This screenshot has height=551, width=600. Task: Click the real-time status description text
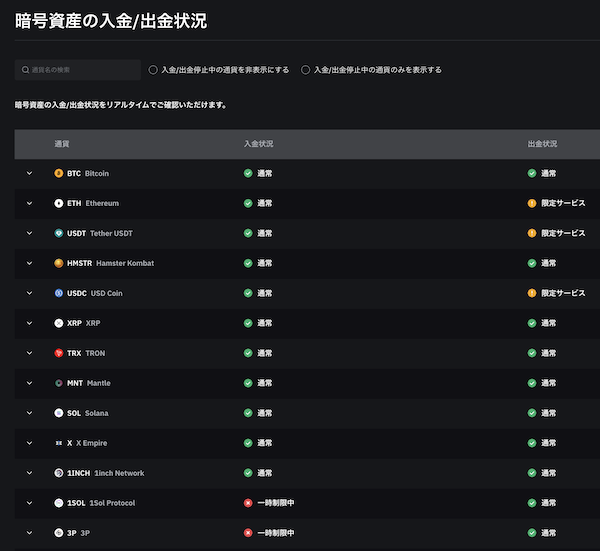(x=121, y=105)
